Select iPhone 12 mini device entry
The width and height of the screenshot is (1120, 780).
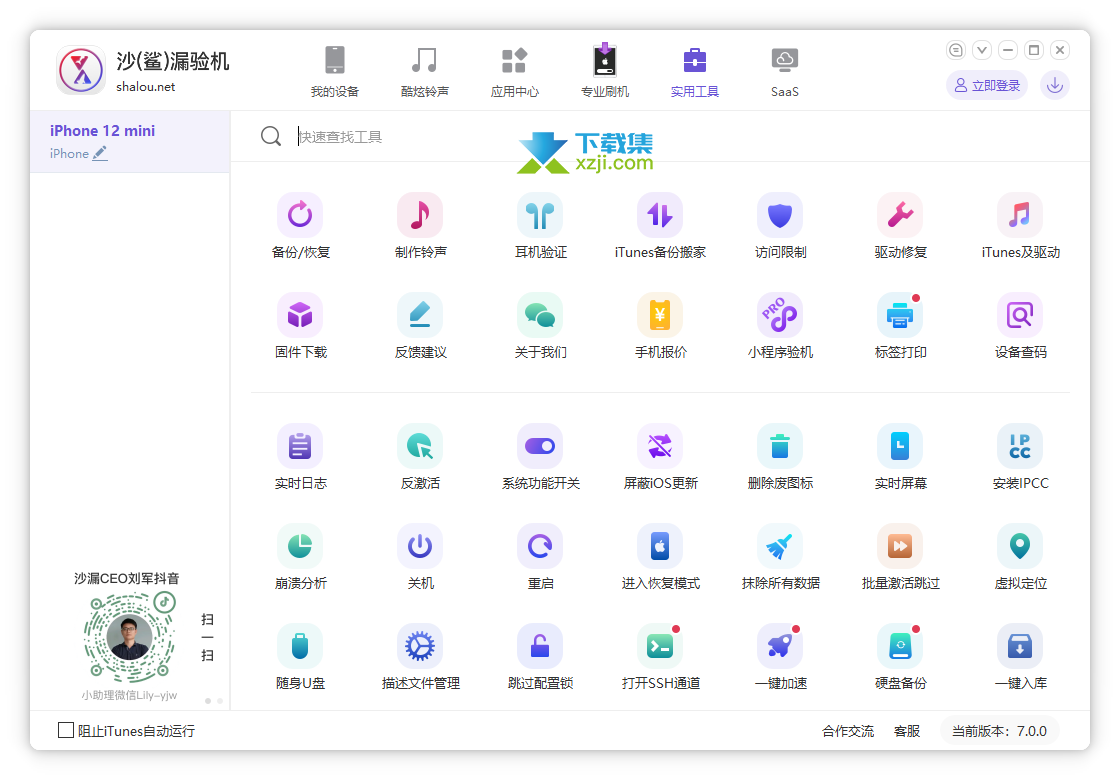pyautogui.click(x=129, y=141)
